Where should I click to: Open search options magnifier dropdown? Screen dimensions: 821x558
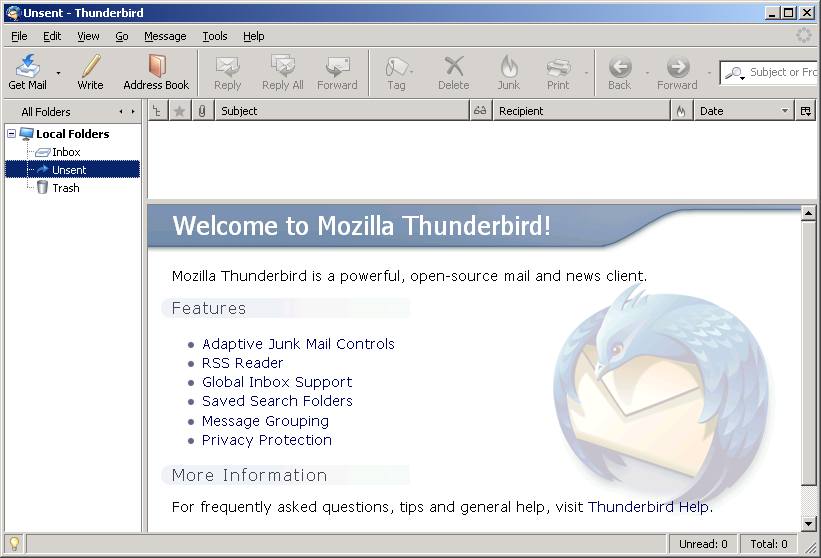[735, 73]
